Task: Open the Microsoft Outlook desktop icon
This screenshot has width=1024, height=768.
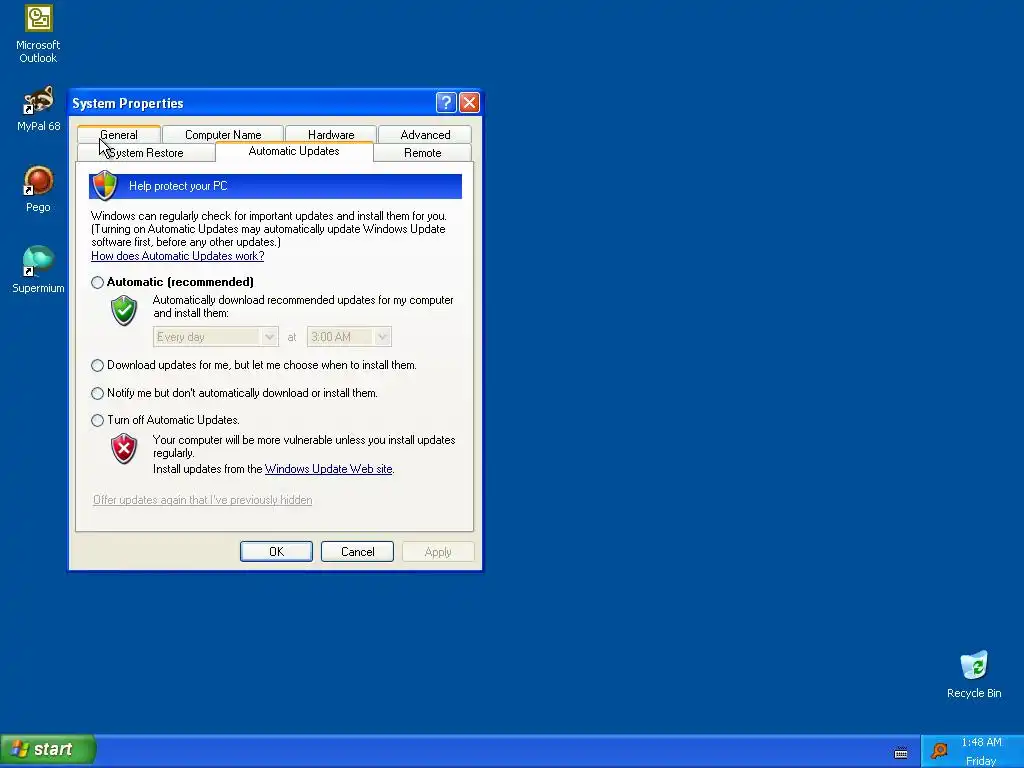Action: click(x=38, y=33)
